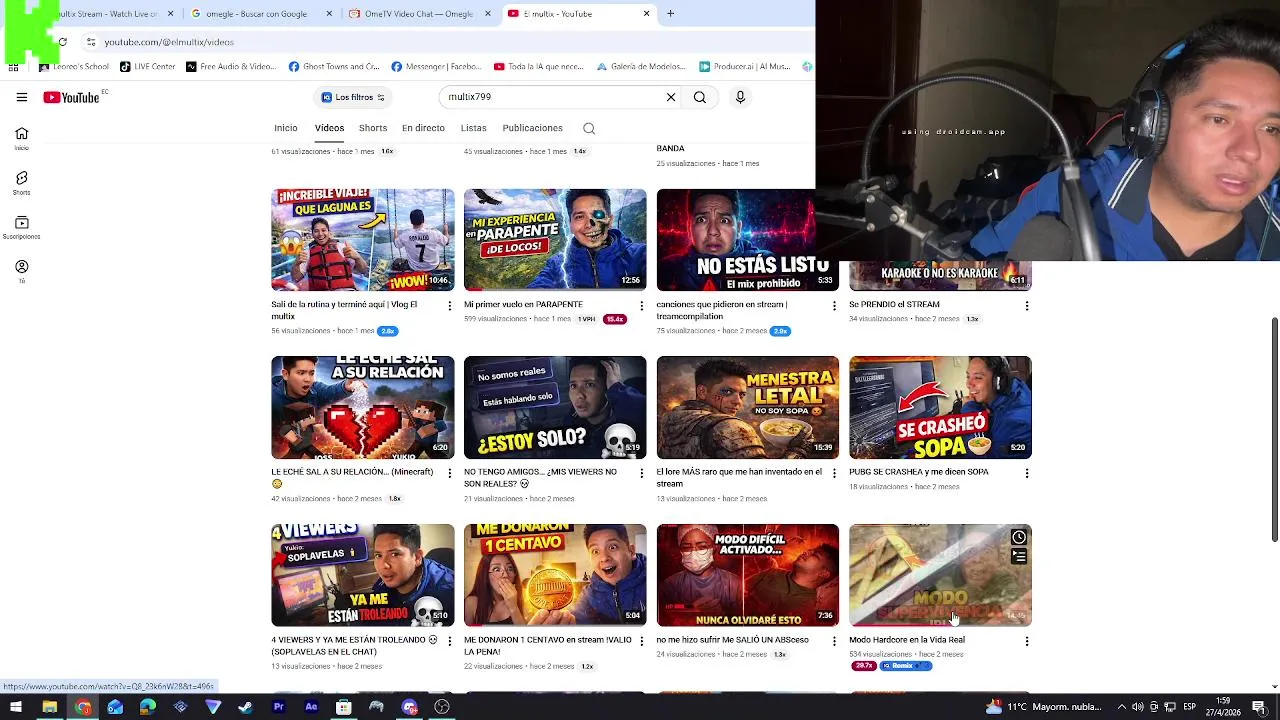Open options for no me hizo sufrir video
This screenshot has height=720, width=1280.
coord(834,641)
